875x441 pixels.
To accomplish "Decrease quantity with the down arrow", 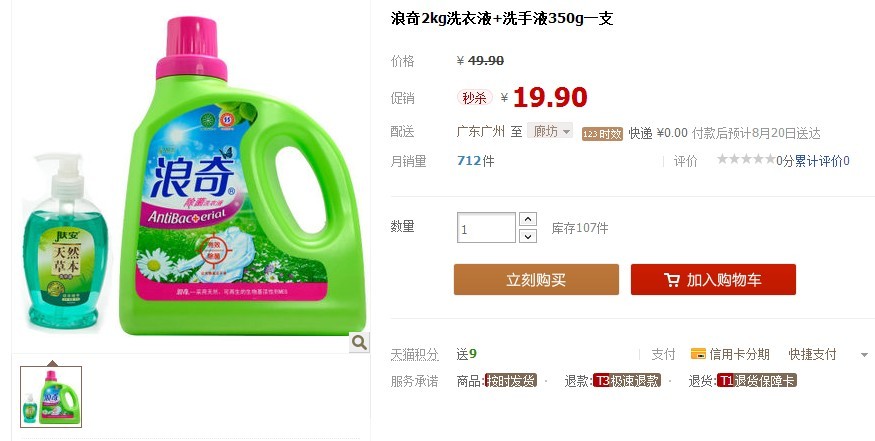I will [528, 236].
